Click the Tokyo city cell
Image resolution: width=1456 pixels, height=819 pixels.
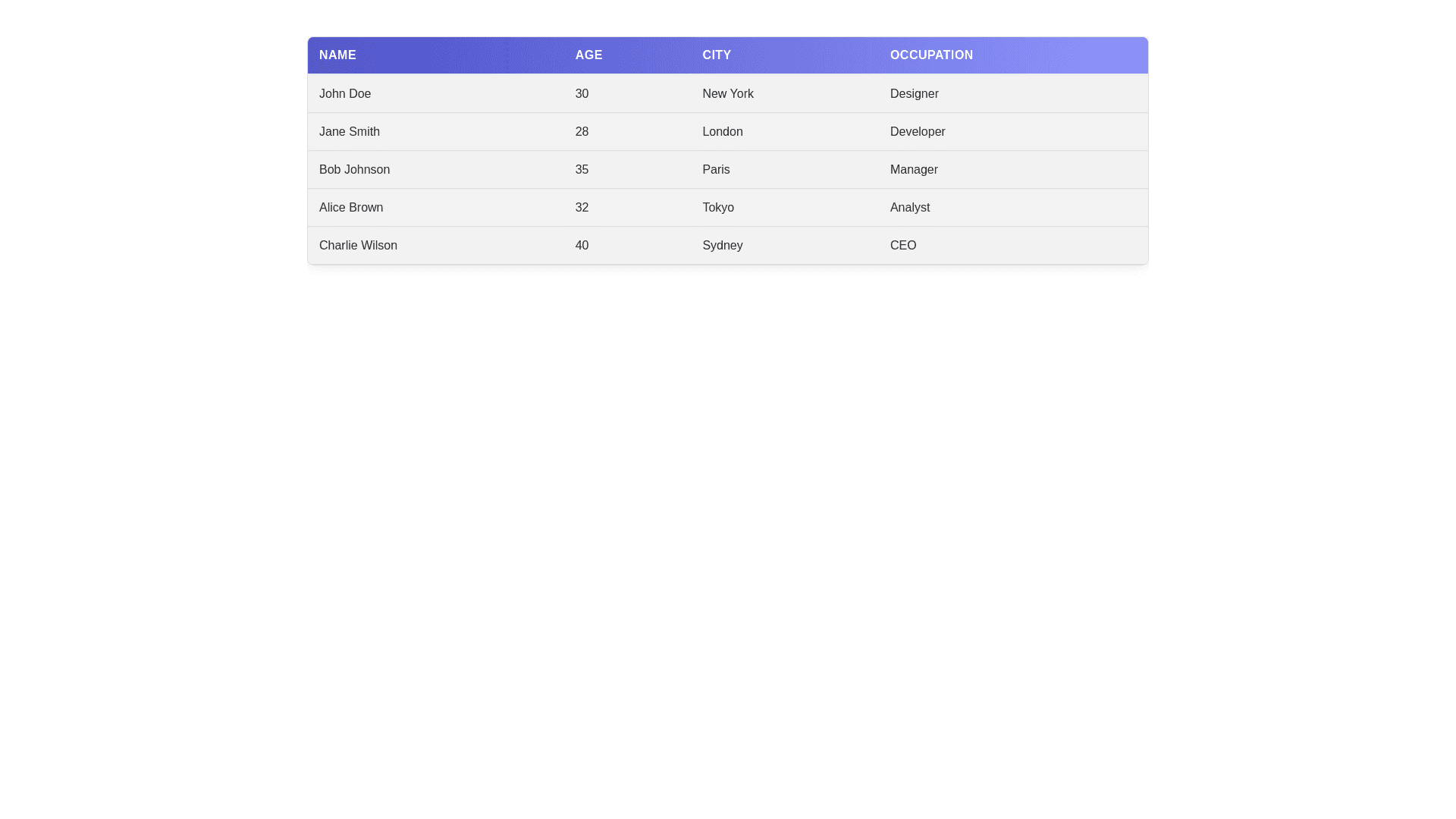tap(717, 208)
